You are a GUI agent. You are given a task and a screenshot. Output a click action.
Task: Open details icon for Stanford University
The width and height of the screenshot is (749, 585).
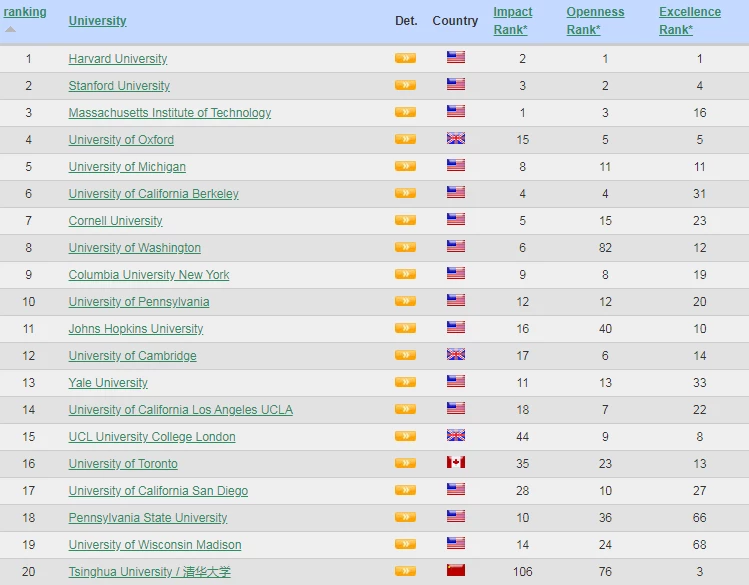(405, 85)
